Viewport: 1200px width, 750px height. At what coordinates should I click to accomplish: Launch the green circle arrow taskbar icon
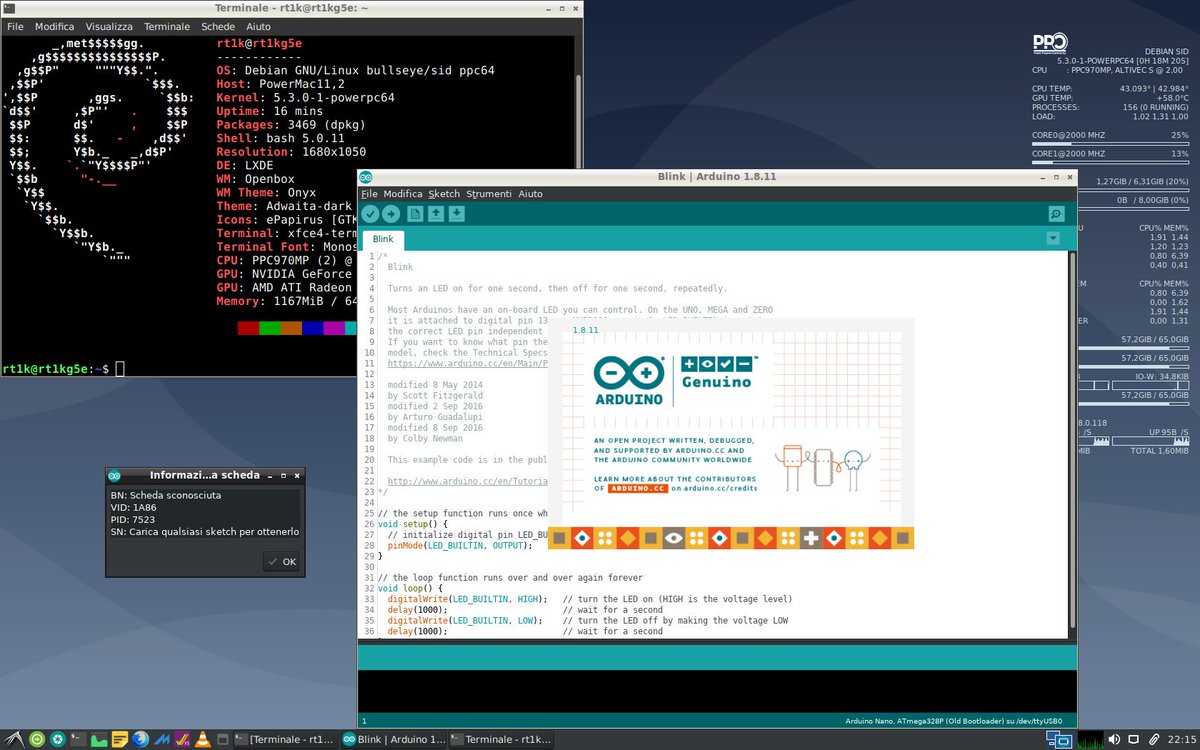[36, 739]
